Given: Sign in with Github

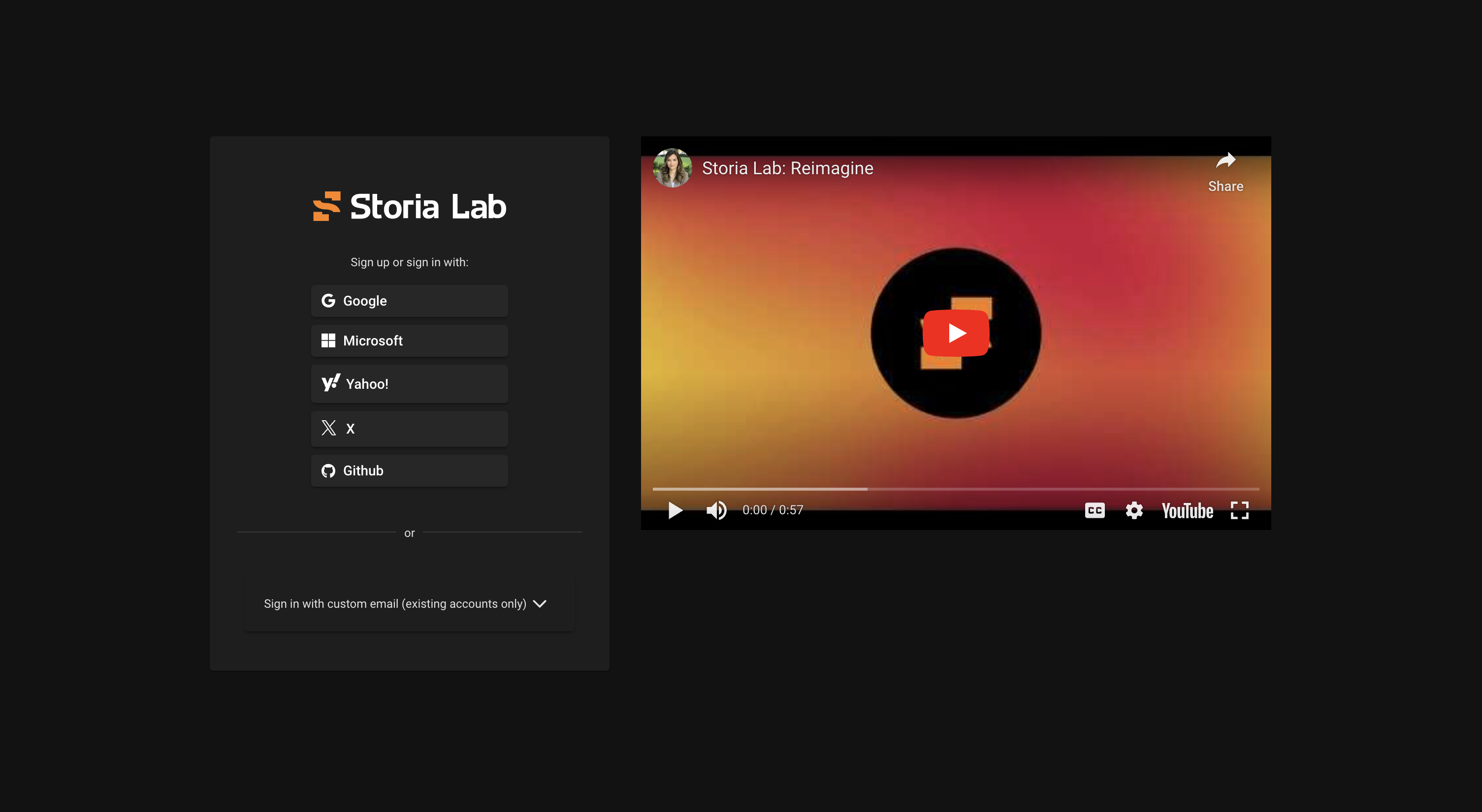Looking at the screenshot, I should point(409,470).
